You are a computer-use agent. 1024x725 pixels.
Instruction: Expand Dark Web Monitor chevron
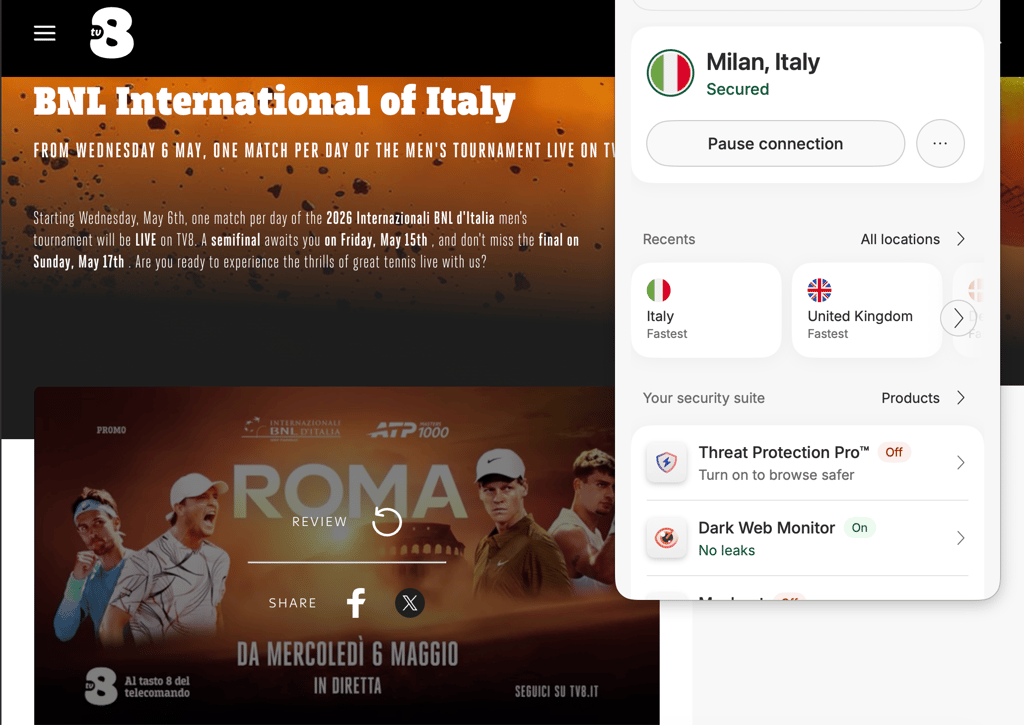961,538
